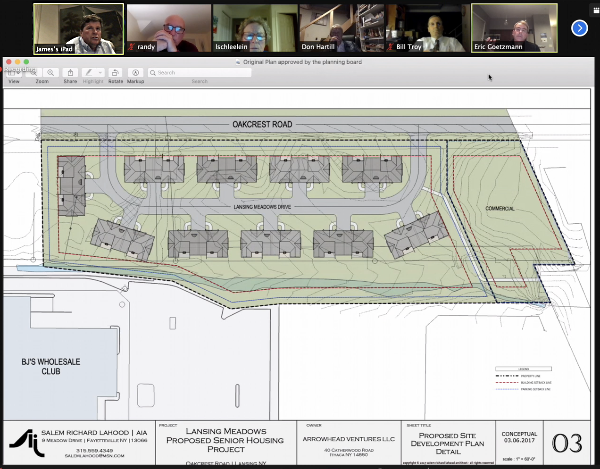The width and height of the screenshot is (600, 469).
Task: Select Bill Troy's video tile
Action: click(x=427, y=28)
